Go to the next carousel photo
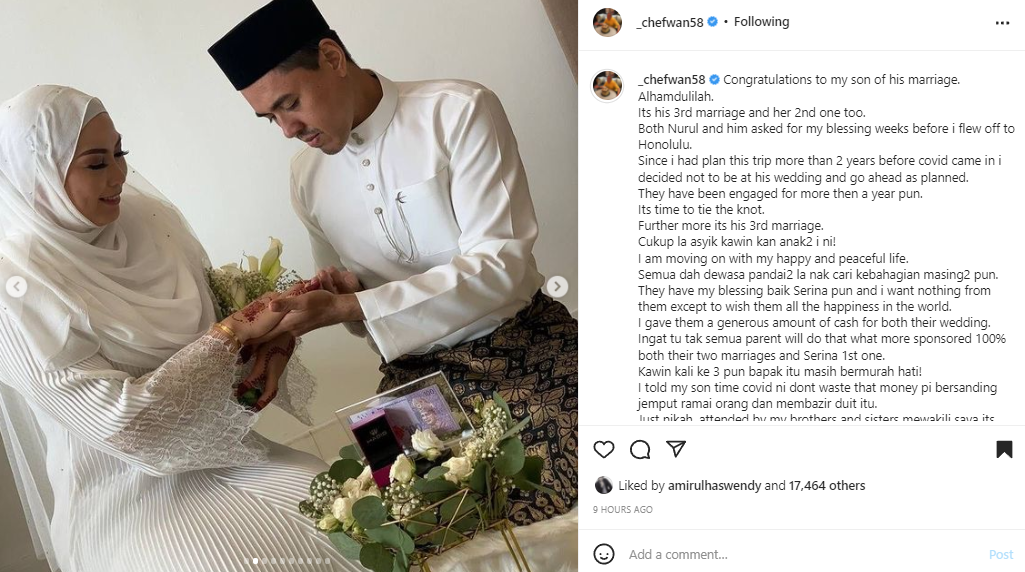Screen dimensions: 1025x572 [x=557, y=286]
